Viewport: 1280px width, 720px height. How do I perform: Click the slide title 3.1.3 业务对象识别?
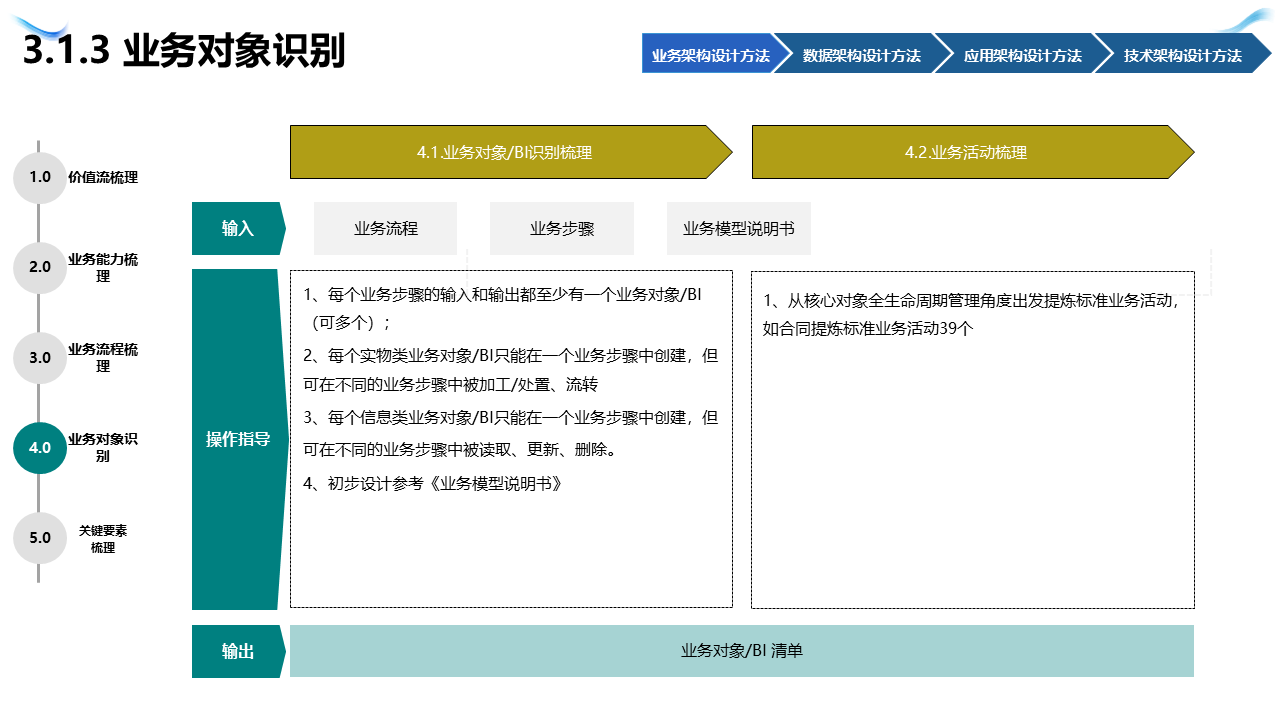pos(184,51)
